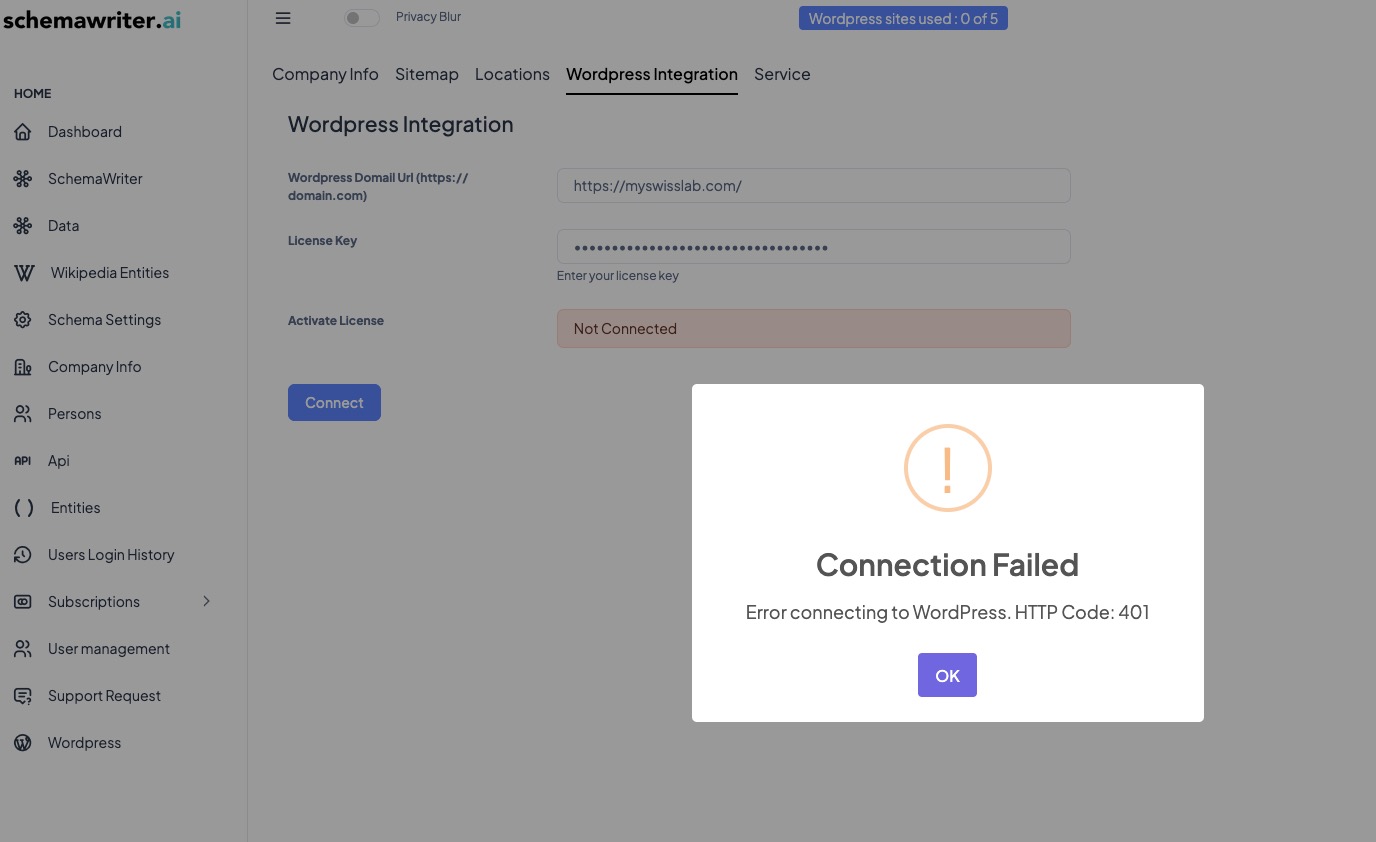Screen dimensions: 1376x842
Task: Open Schema Settings gear icon
Action: pos(23,320)
